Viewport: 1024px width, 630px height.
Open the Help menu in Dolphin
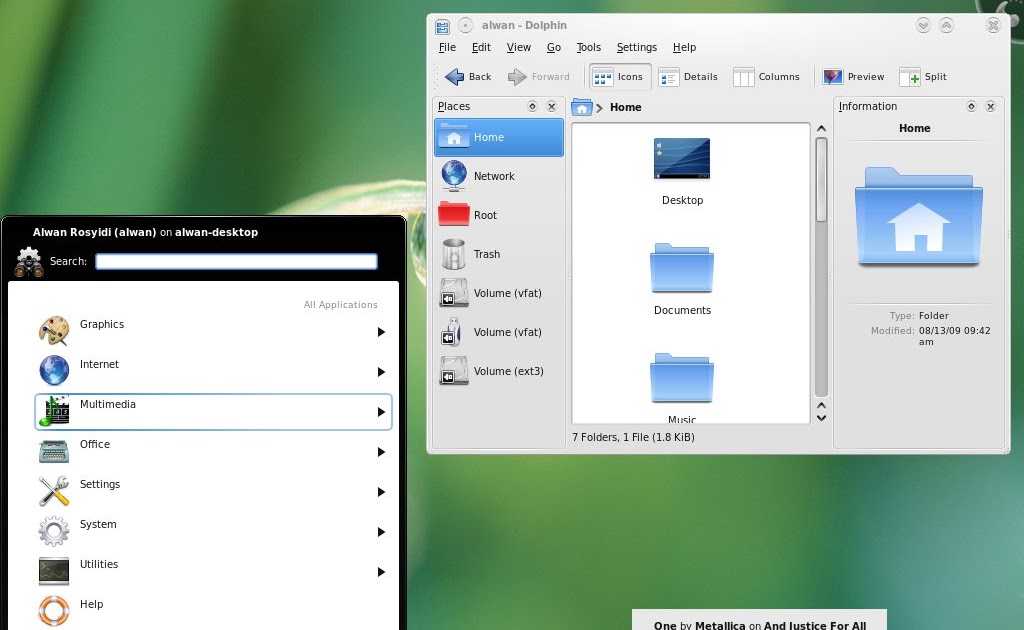[x=684, y=47]
